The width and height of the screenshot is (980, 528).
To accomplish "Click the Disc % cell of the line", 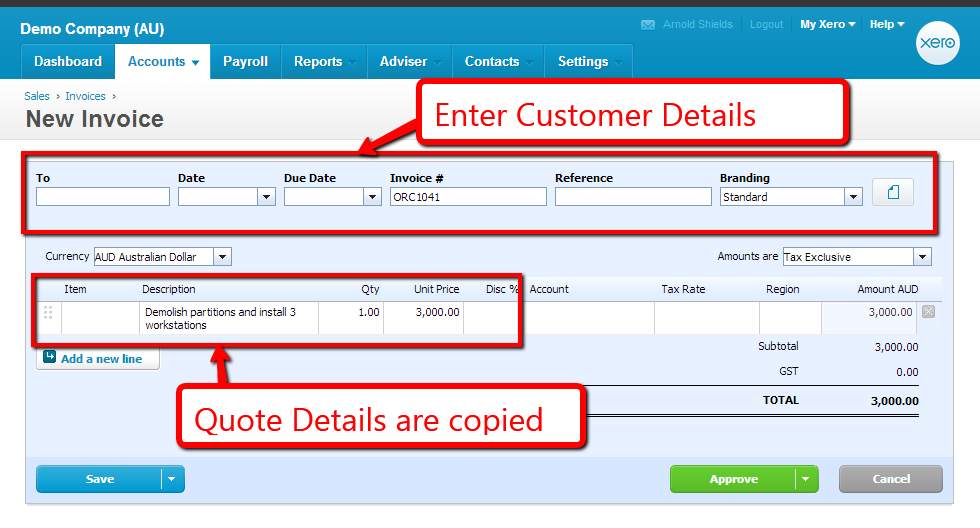I will click(x=492, y=318).
